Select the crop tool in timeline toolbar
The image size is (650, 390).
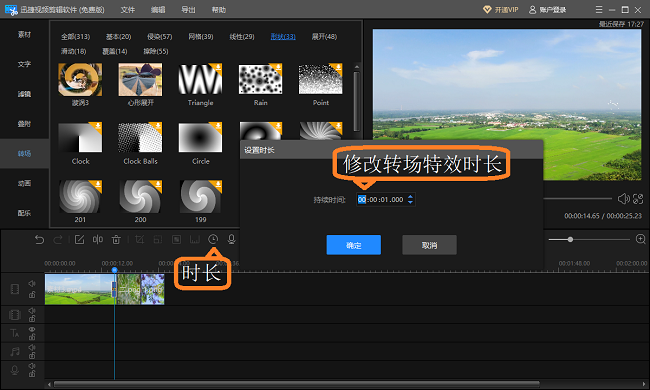tap(140, 240)
